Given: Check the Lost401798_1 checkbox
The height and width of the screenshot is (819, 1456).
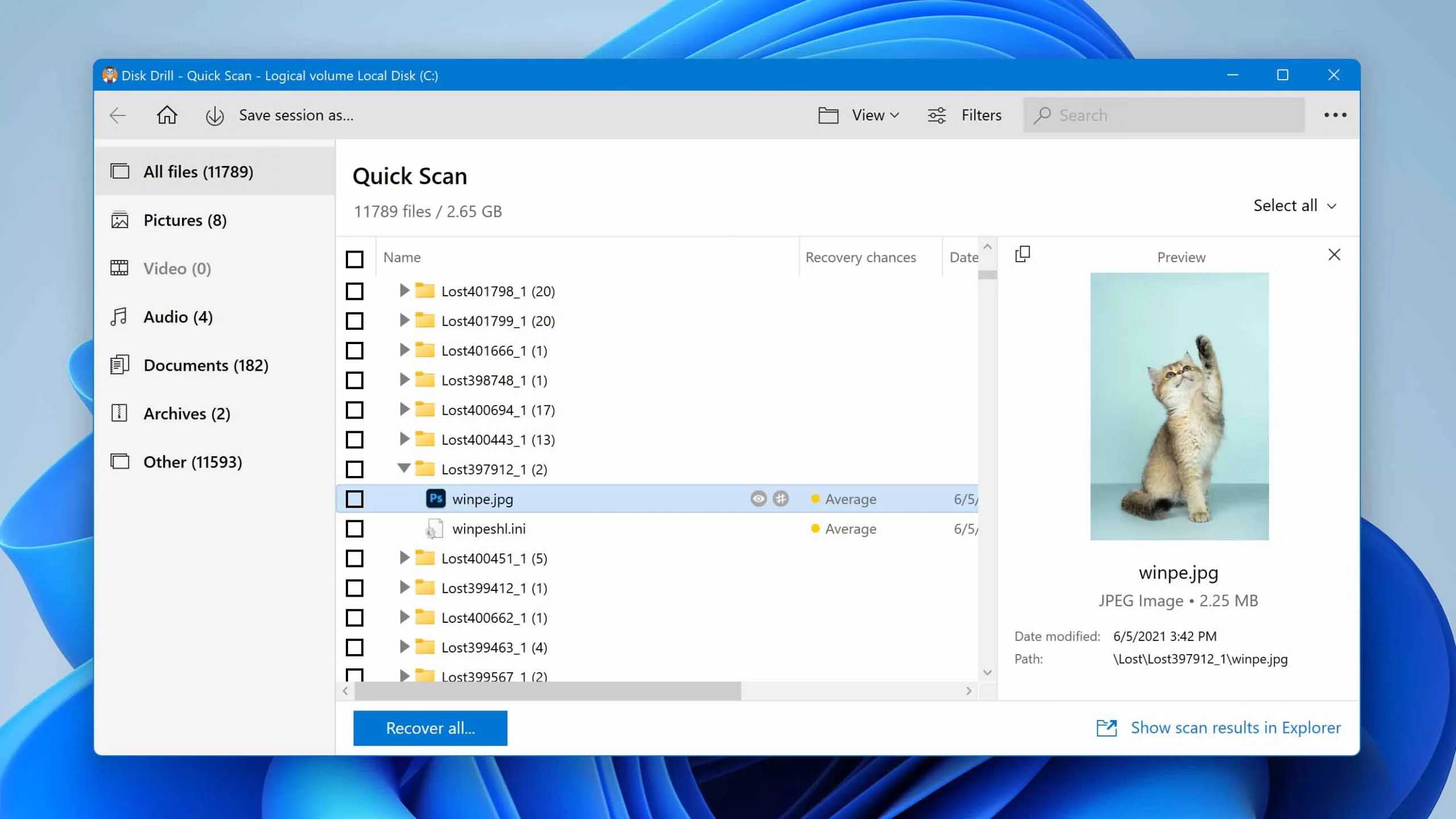Looking at the screenshot, I should coord(354,291).
